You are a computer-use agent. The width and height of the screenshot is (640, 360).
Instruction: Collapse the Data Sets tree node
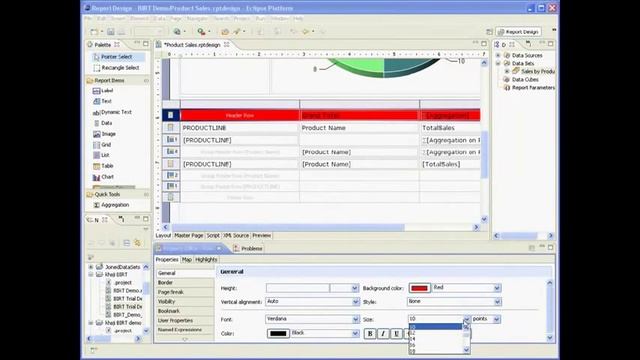coord(498,63)
